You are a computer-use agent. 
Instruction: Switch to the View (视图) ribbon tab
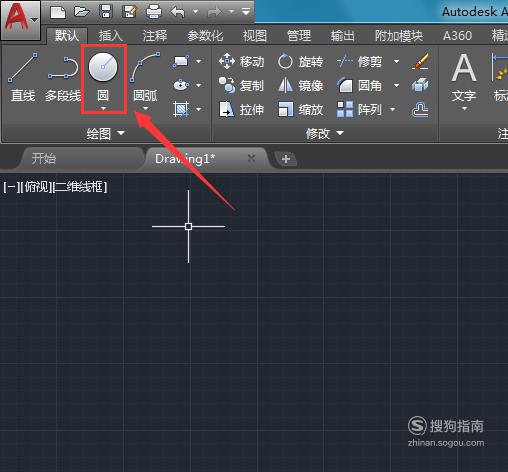pos(255,35)
